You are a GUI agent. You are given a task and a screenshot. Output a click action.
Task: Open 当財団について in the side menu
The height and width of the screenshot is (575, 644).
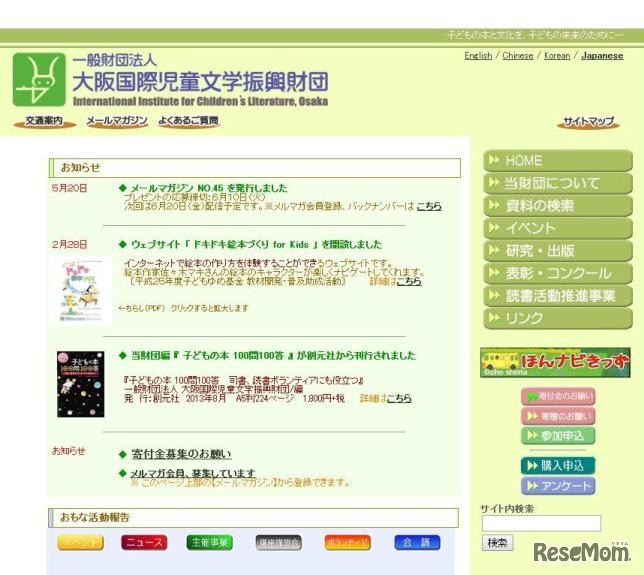(558, 183)
